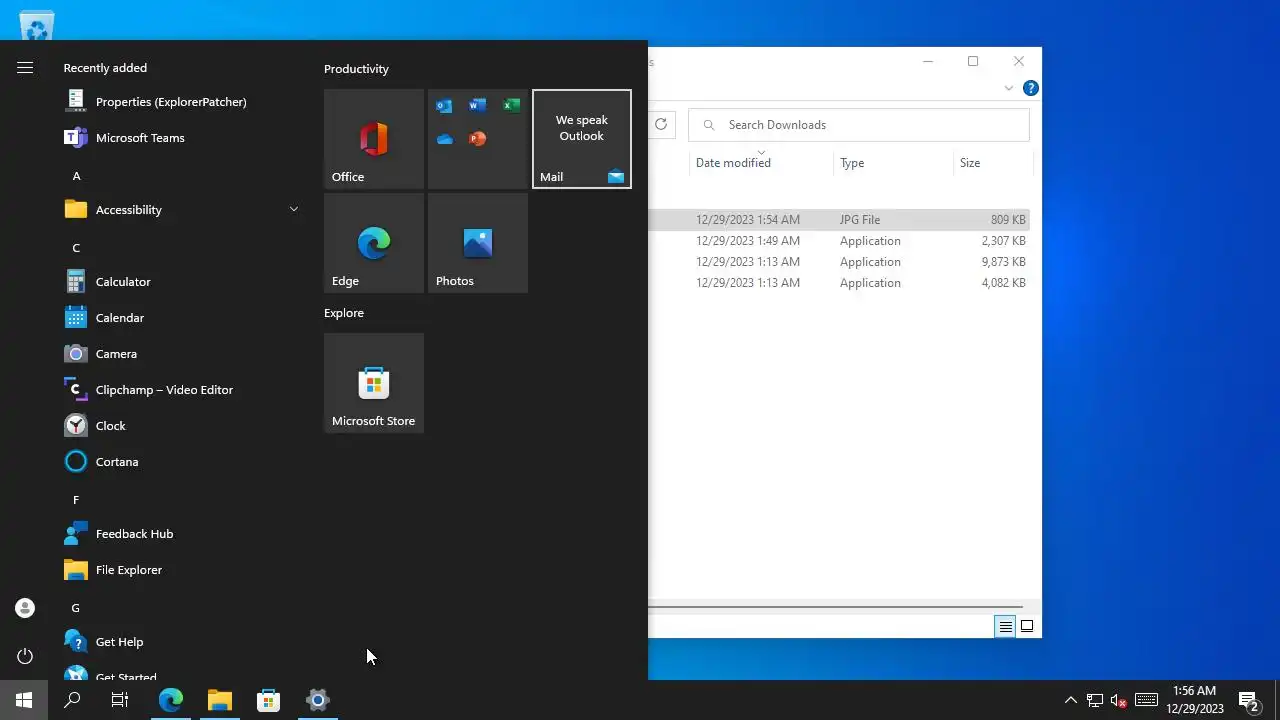Open the Recycle Bin on the desktop
Viewport: 1280px width, 720px height.
(x=36, y=25)
